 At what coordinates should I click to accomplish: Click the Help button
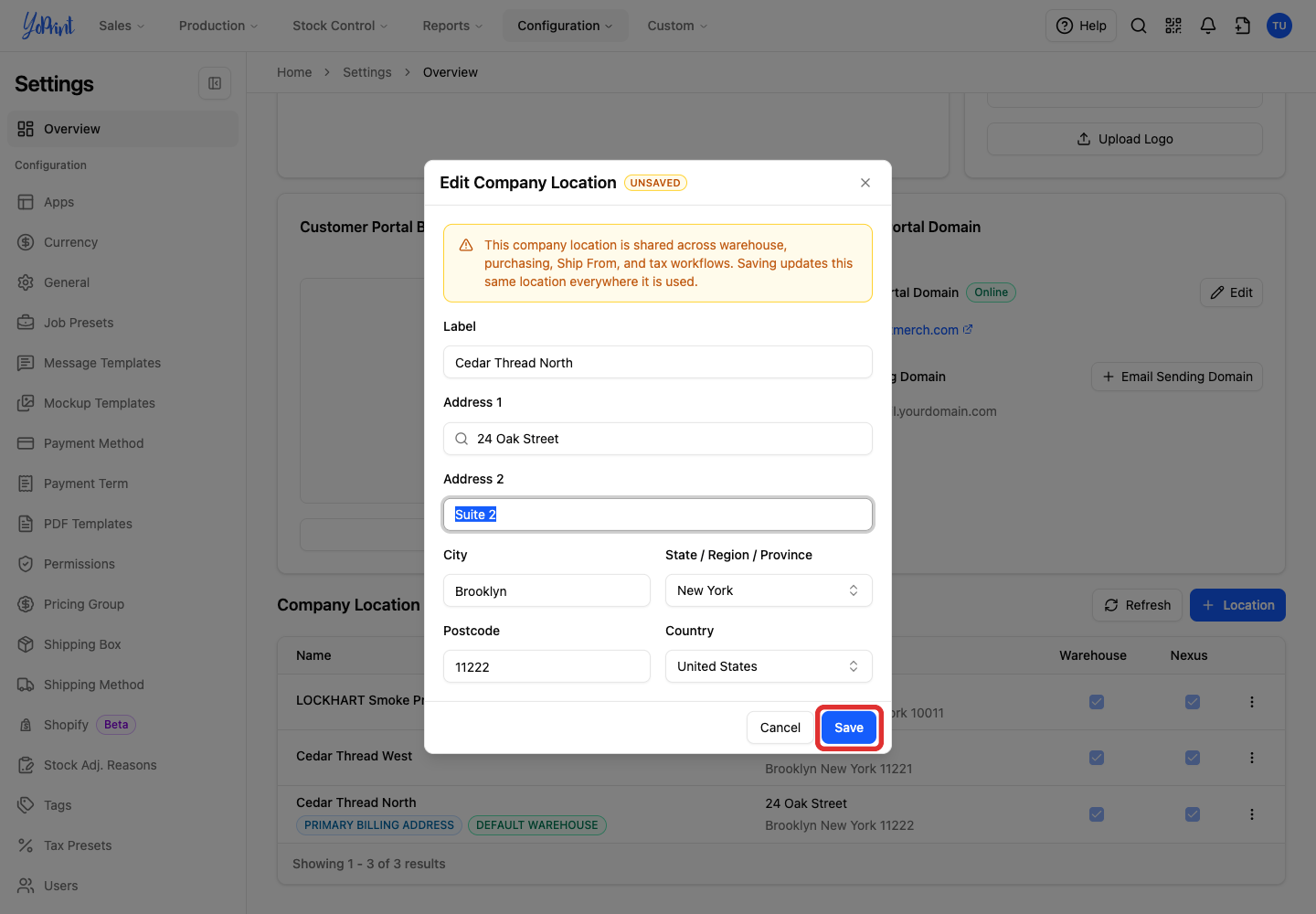(1081, 26)
